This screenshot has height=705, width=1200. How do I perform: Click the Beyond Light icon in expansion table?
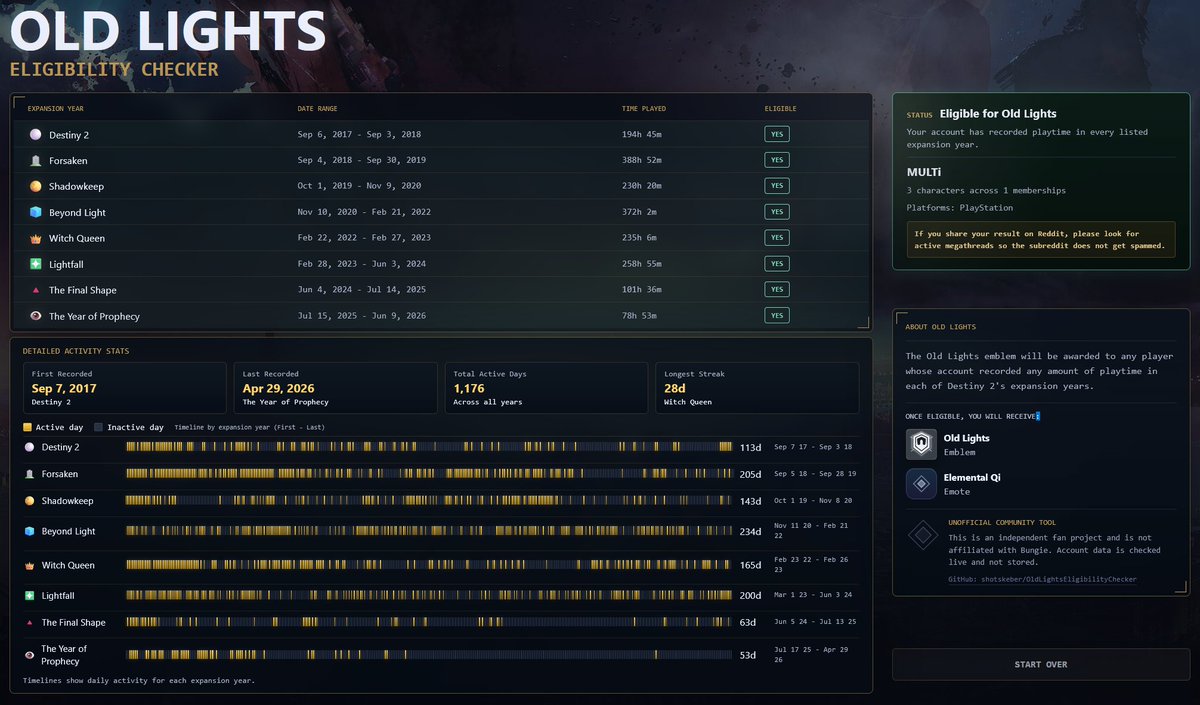tap(35, 212)
